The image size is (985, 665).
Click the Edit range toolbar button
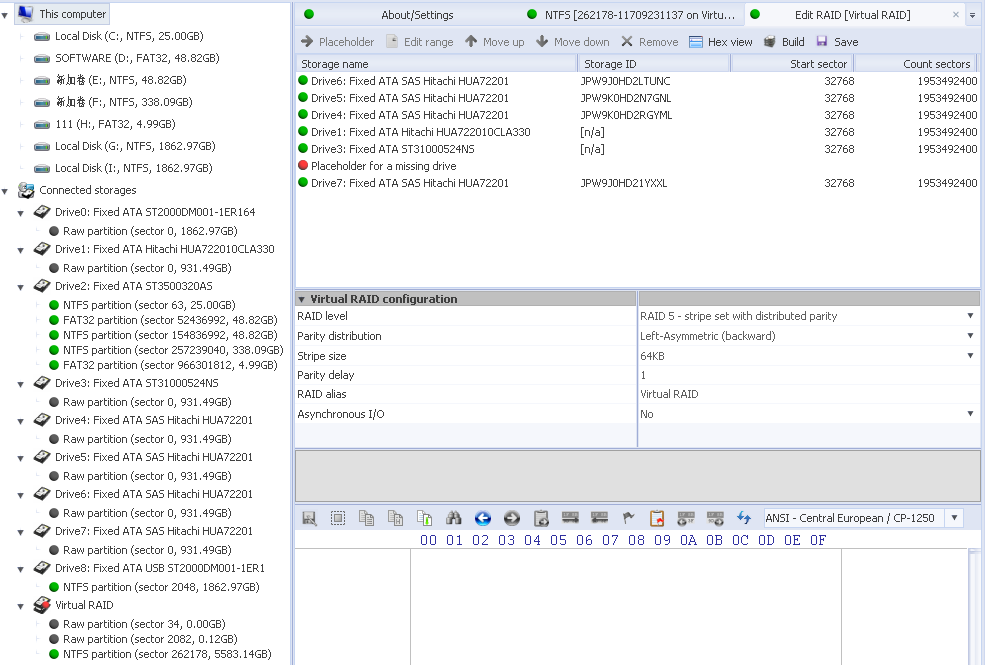click(x=420, y=42)
